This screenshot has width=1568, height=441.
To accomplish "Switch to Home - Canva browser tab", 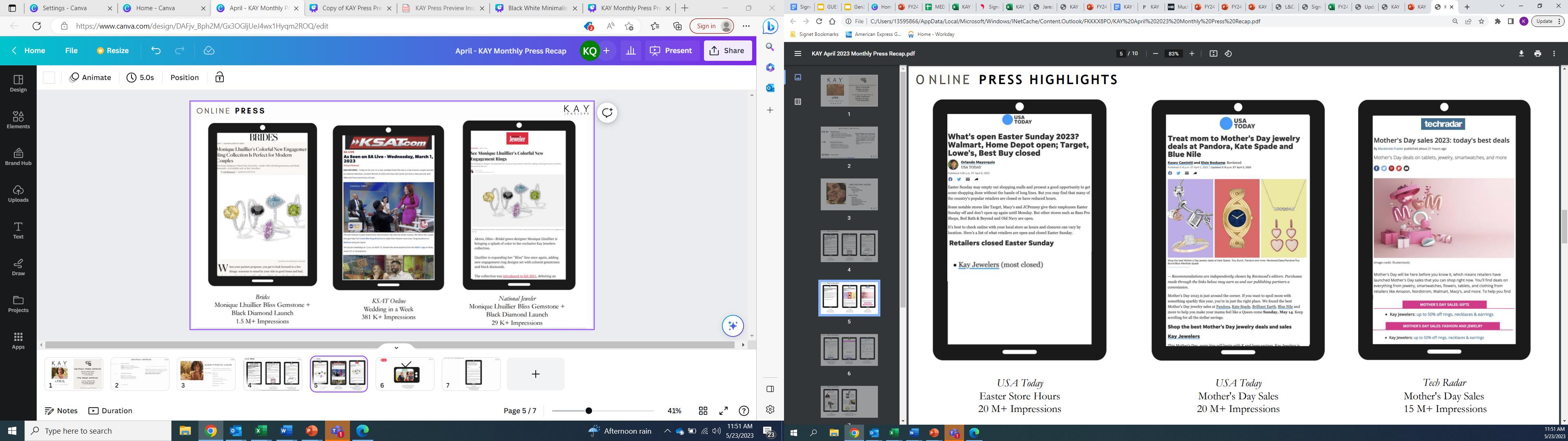I will pyautogui.click(x=156, y=8).
